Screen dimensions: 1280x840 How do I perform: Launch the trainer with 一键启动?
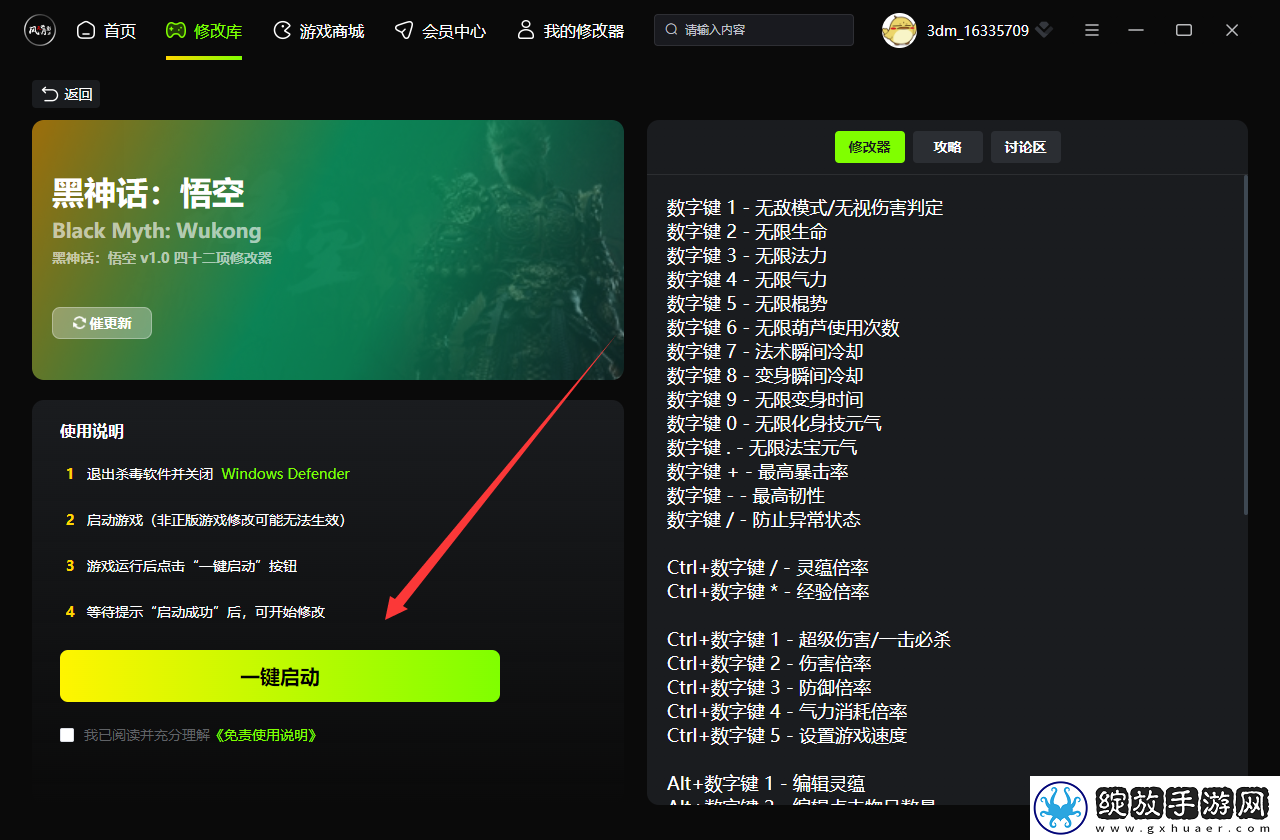(280, 677)
